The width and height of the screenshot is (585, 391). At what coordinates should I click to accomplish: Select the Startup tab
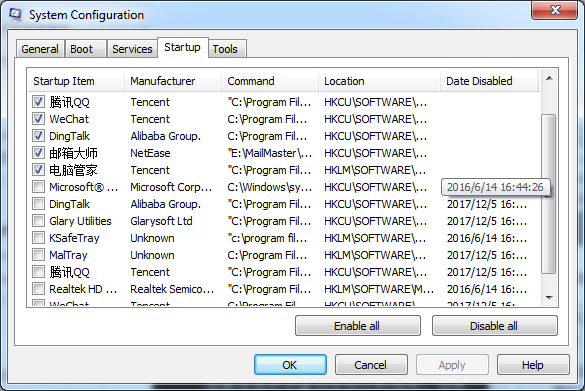pyautogui.click(x=182, y=47)
